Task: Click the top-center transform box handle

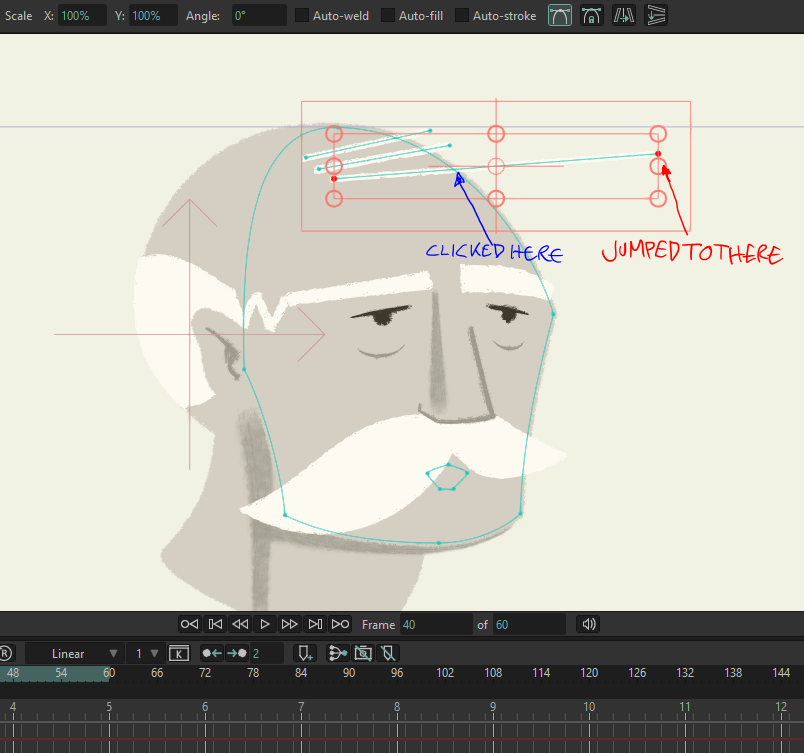Action: click(x=496, y=134)
